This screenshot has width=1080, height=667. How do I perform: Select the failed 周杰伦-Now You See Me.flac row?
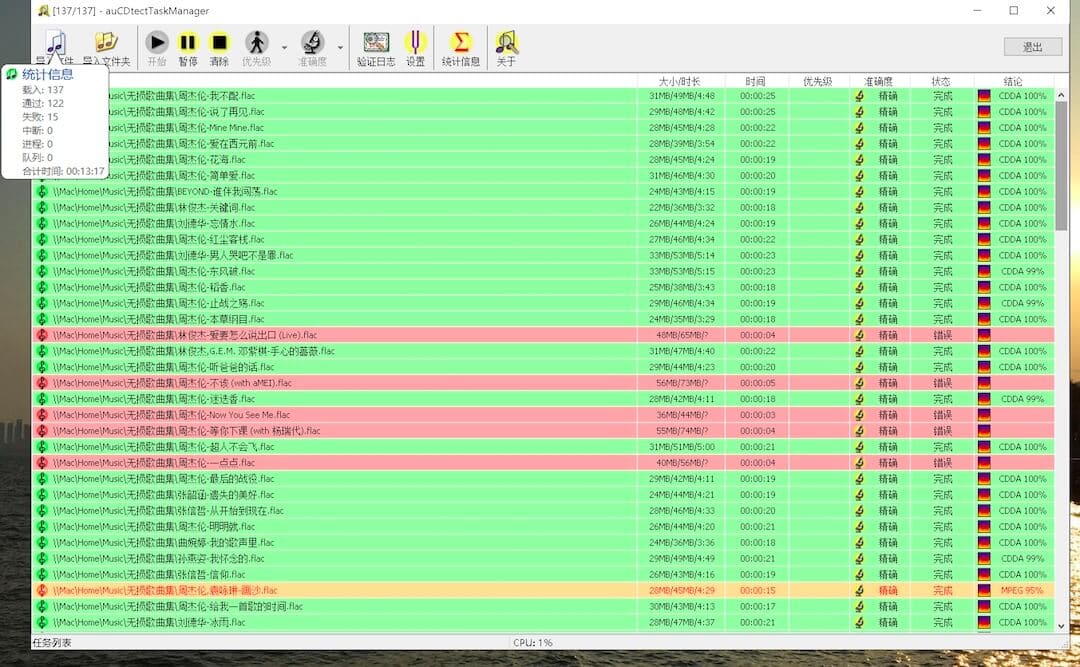tap(300, 415)
